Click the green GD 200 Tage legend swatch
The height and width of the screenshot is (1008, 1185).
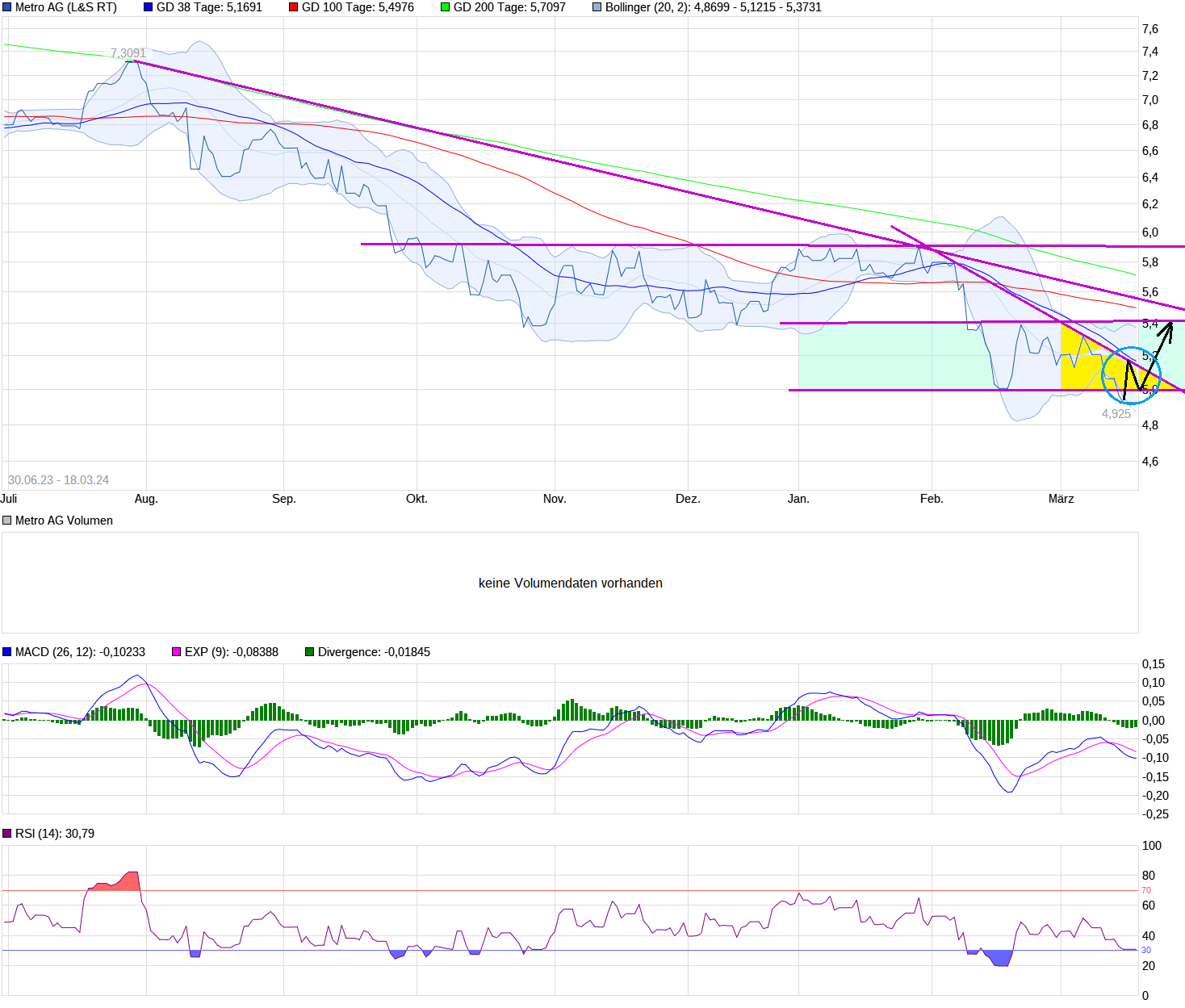point(446,7)
